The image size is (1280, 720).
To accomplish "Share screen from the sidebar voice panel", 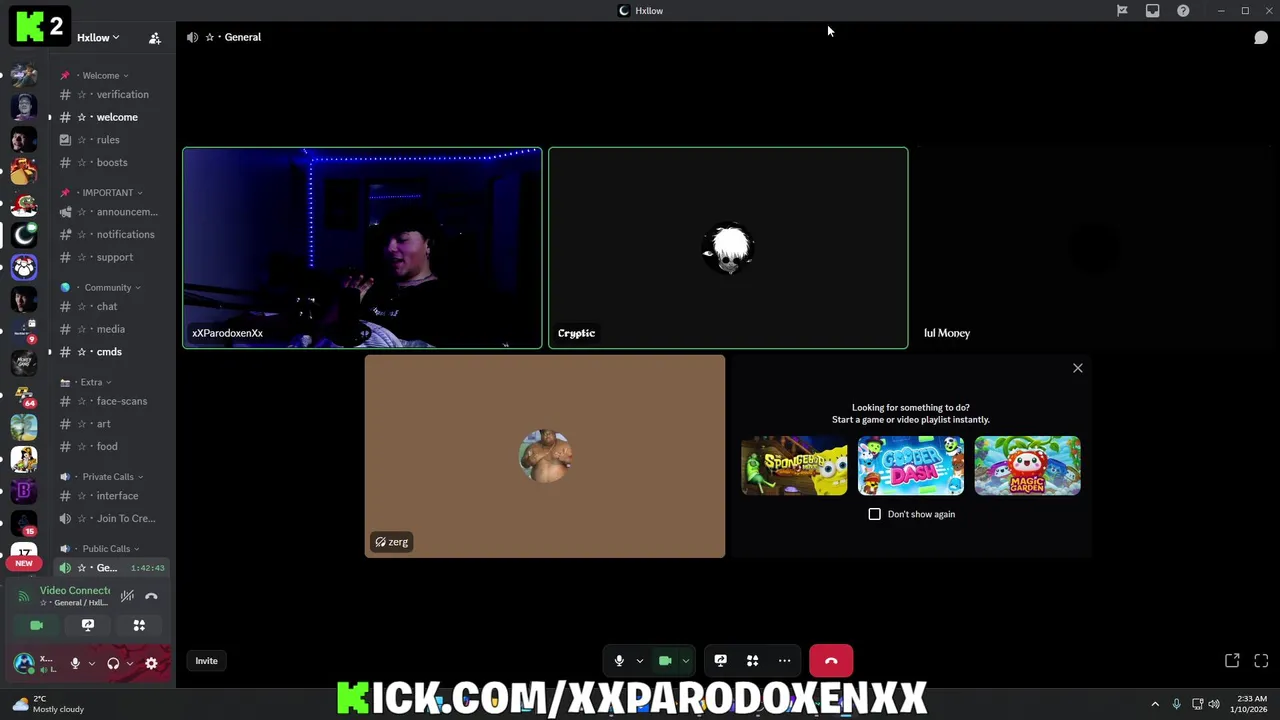I will [x=88, y=625].
